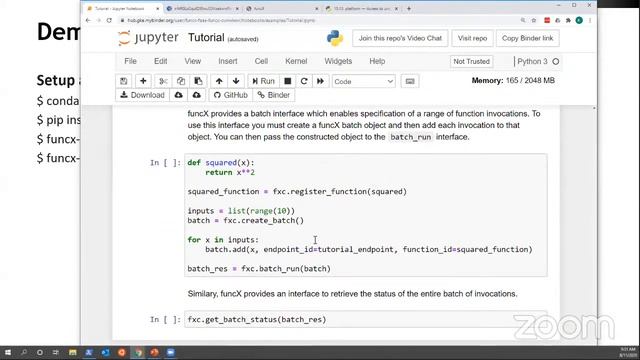Image resolution: width=640 pixels, height=360 pixels.
Task: Open Chrome from the taskbar
Action: 138,352
